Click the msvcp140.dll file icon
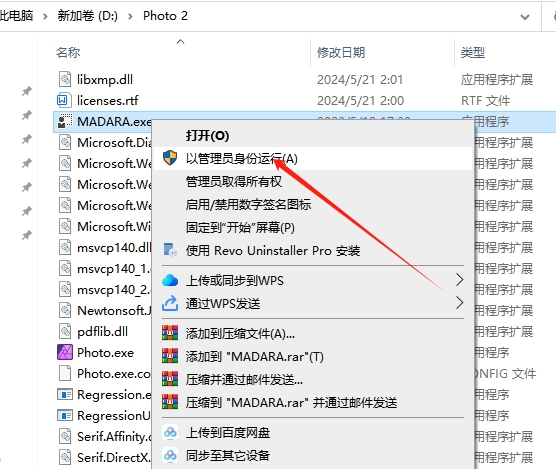556x469 pixels. (x=65, y=247)
